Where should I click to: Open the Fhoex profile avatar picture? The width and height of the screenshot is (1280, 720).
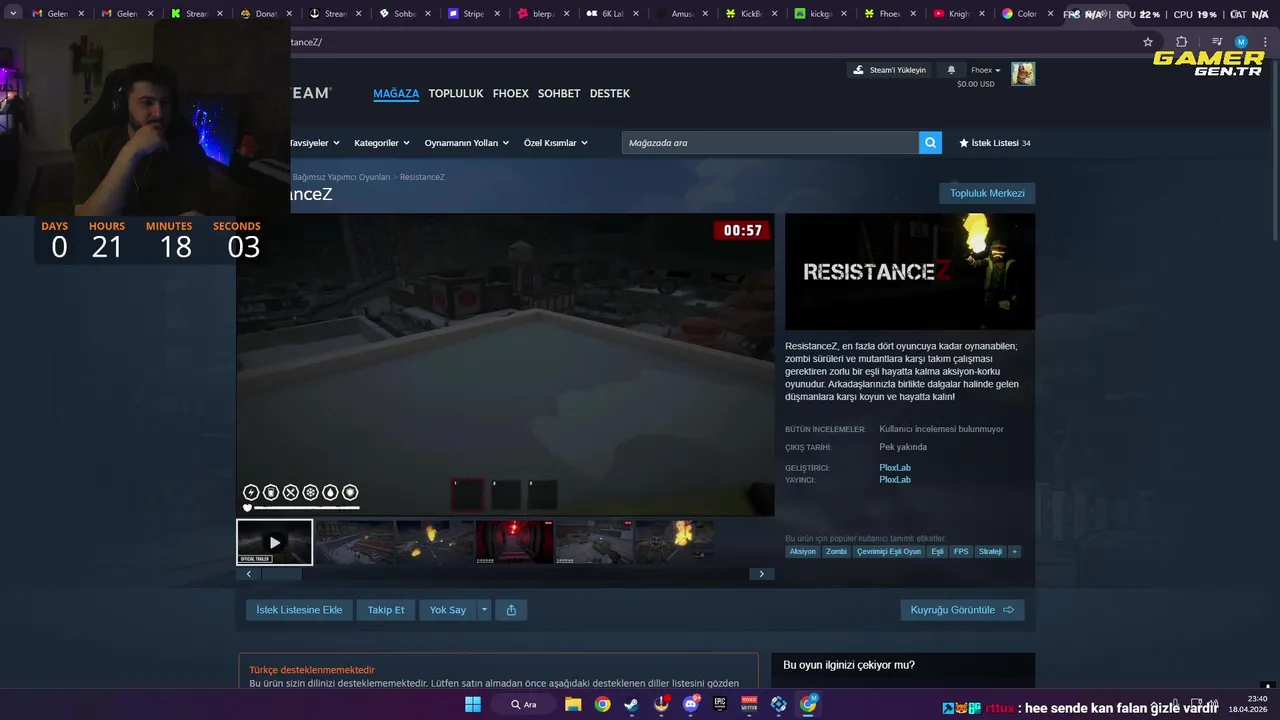tap(1023, 74)
